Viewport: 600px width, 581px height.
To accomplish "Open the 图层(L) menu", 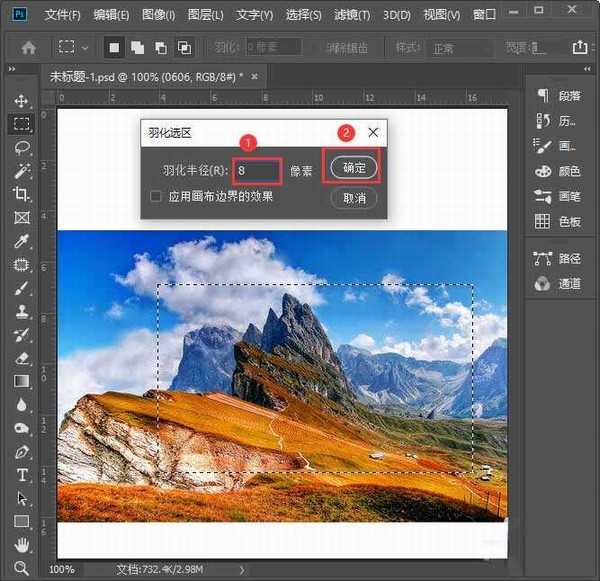I will pyautogui.click(x=206, y=15).
